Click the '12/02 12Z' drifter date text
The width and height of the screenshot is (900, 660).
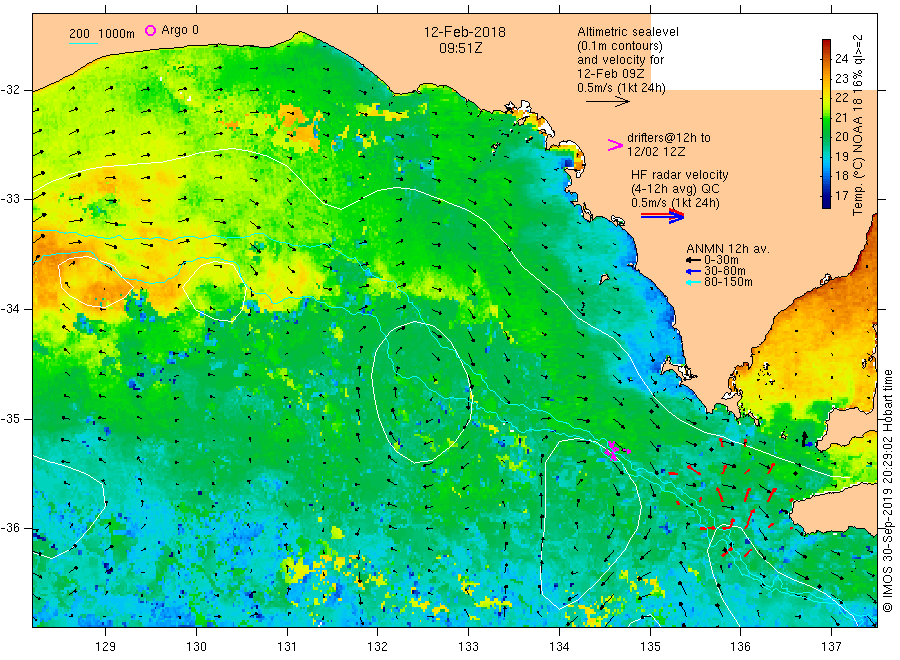pyautogui.click(x=656, y=152)
